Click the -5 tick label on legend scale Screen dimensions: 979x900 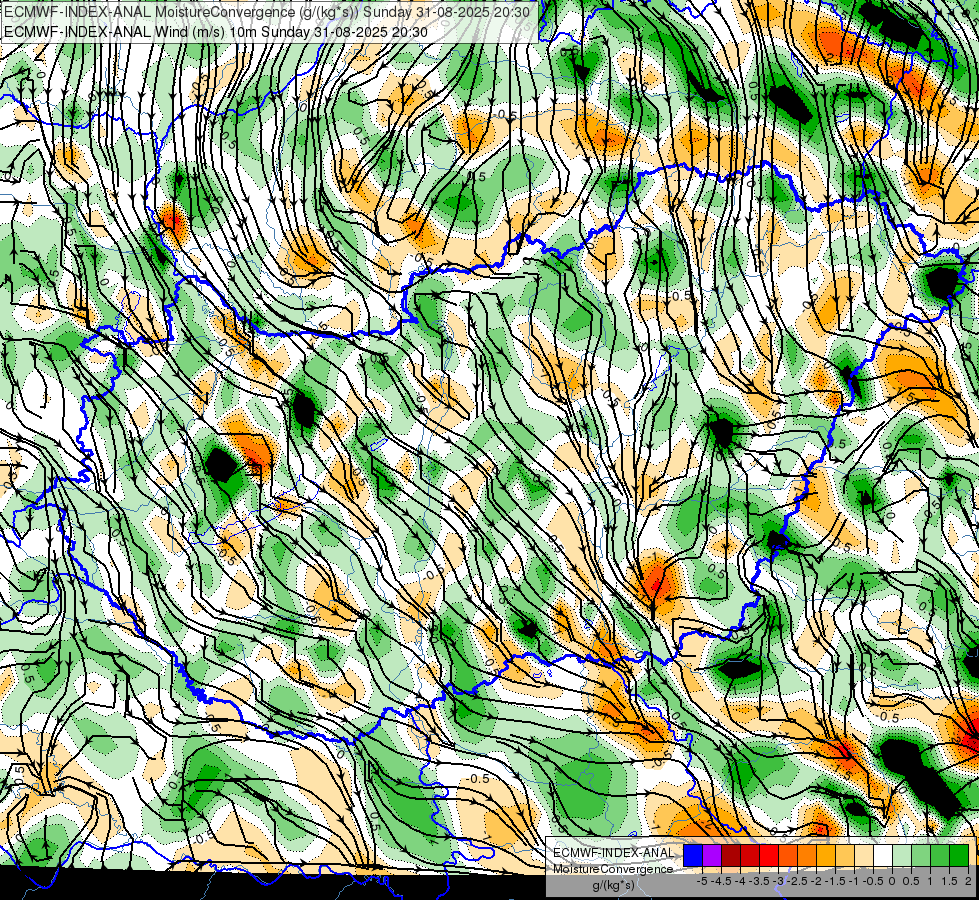(x=702, y=881)
